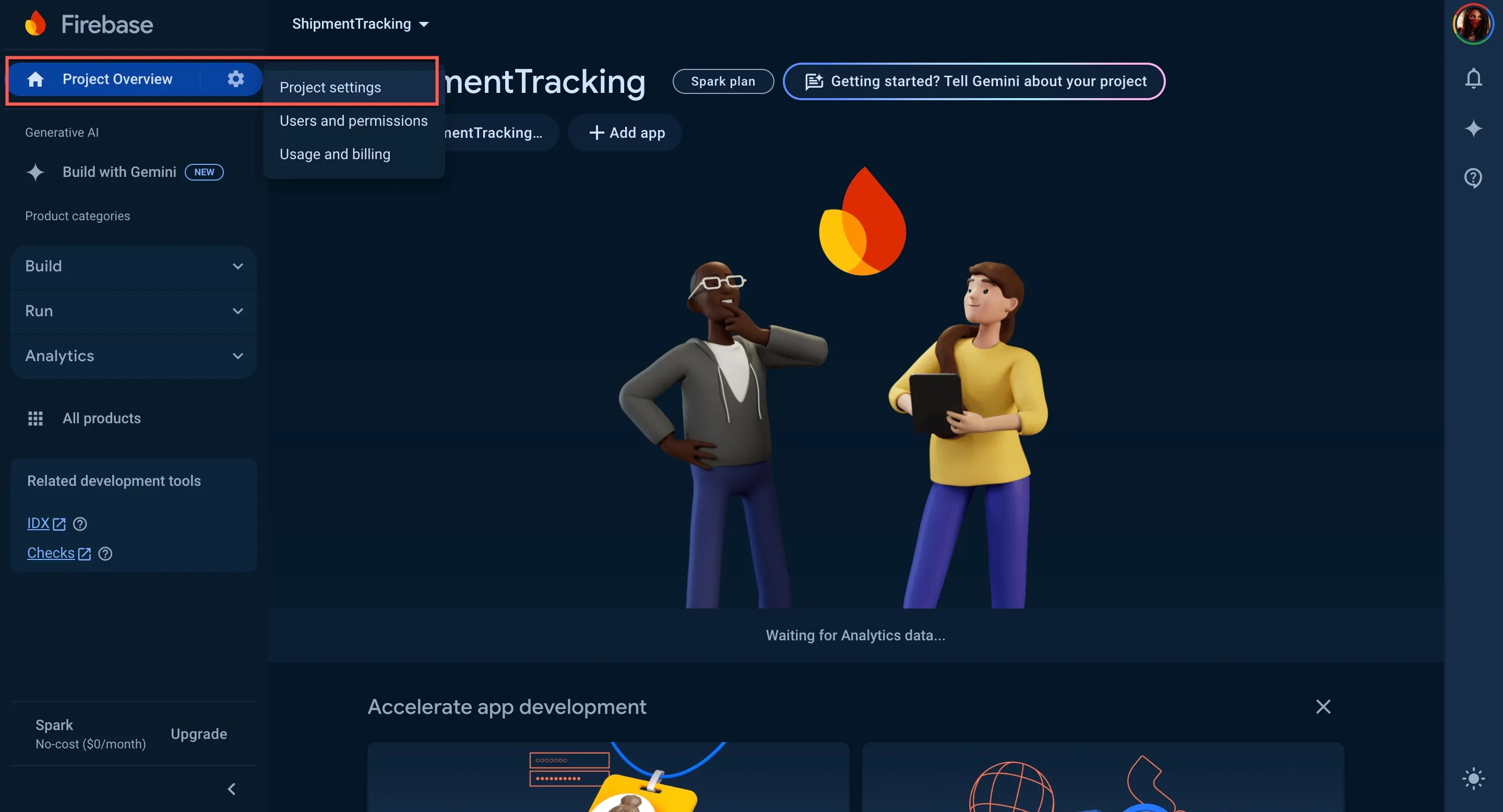Click the Project Overview home icon
The height and width of the screenshot is (812, 1503).
pyautogui.click(x=35, y=79)
